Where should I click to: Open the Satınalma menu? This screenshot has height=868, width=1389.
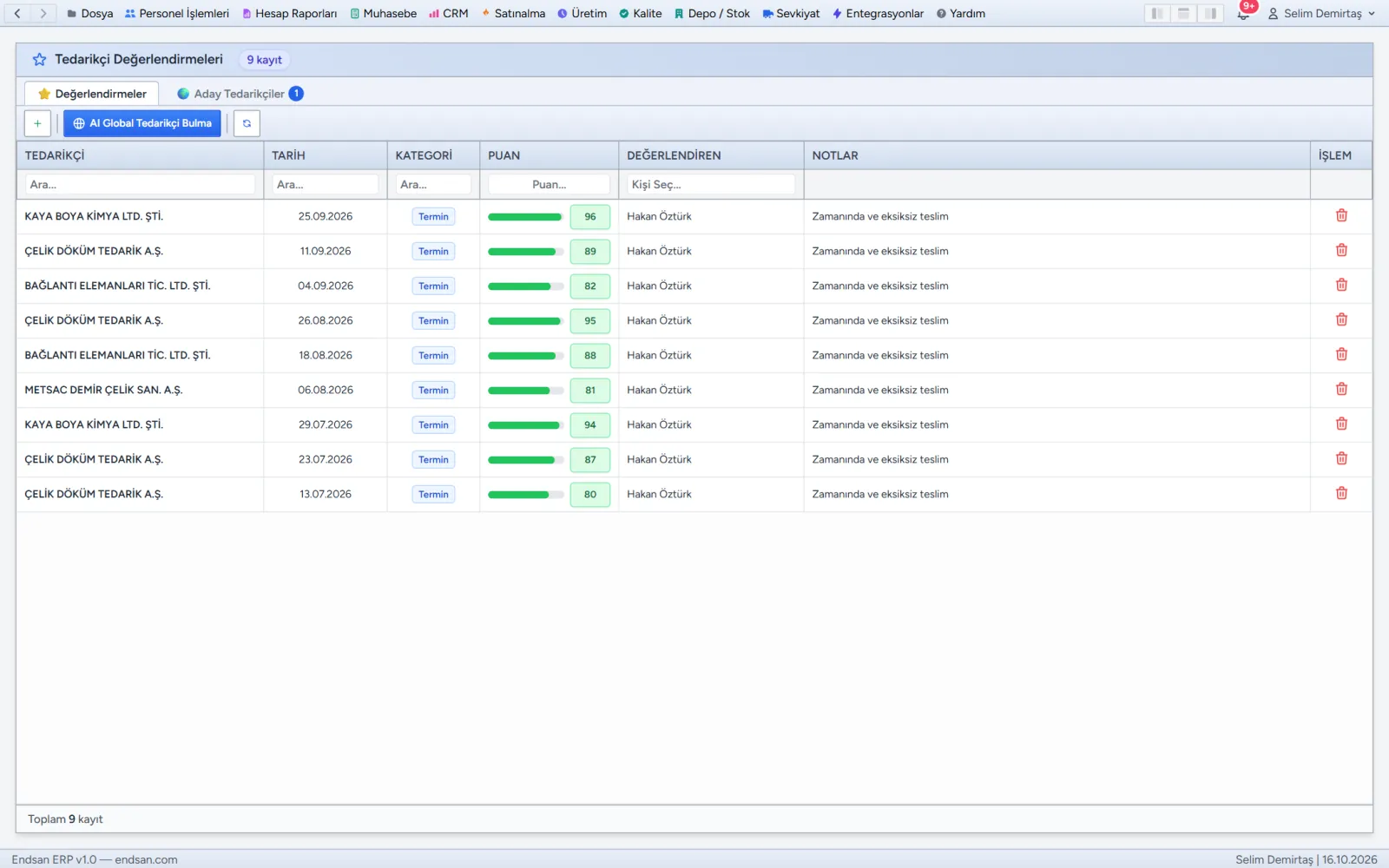[513, 14]
